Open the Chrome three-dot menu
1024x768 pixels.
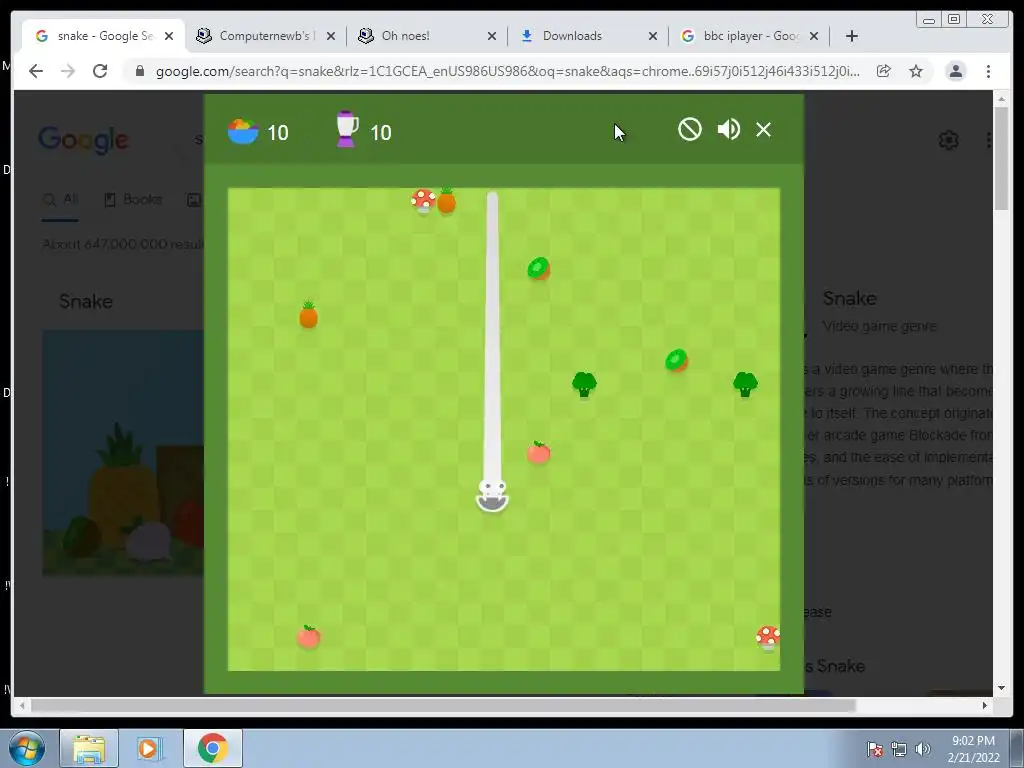988,71
